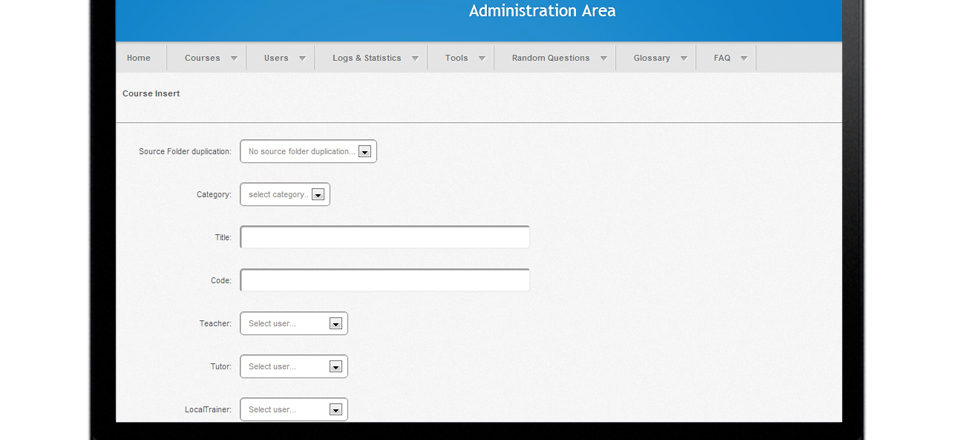Expand the Source Folder duplication dropdown
The image size is (954, 440).
[x=308, y=152]
